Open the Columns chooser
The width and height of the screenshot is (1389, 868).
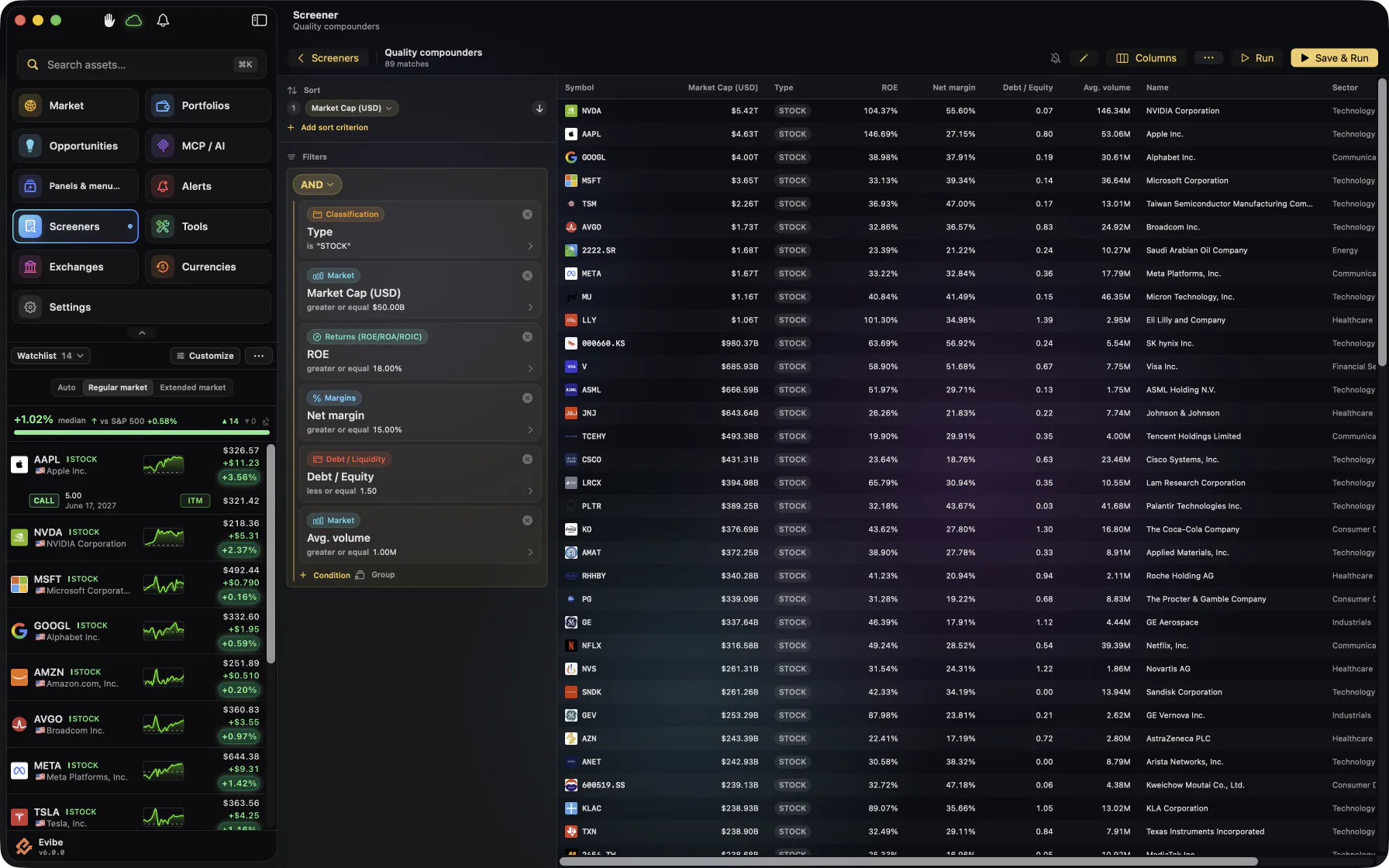[x=1146, y=58]
